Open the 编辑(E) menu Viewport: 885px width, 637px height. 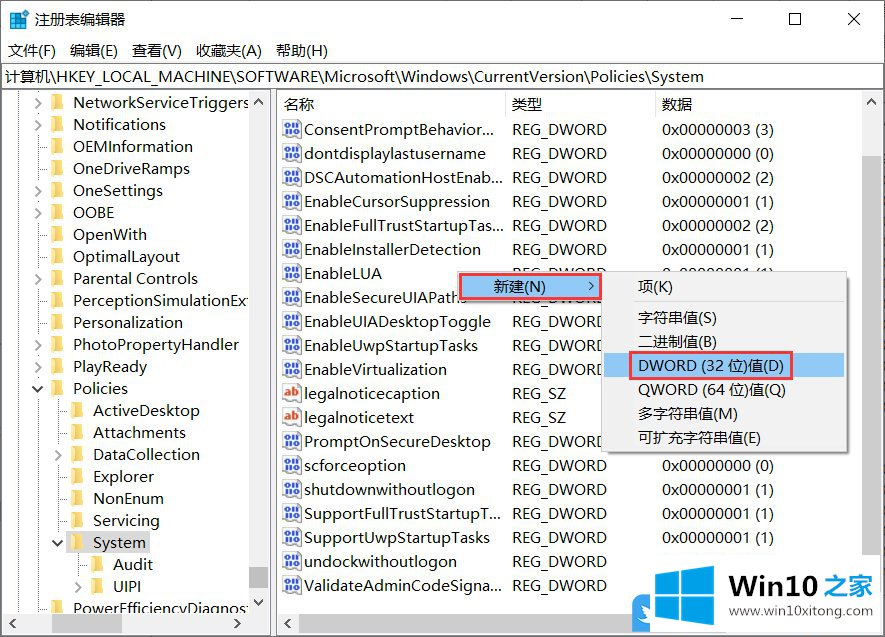coord(94,51)
